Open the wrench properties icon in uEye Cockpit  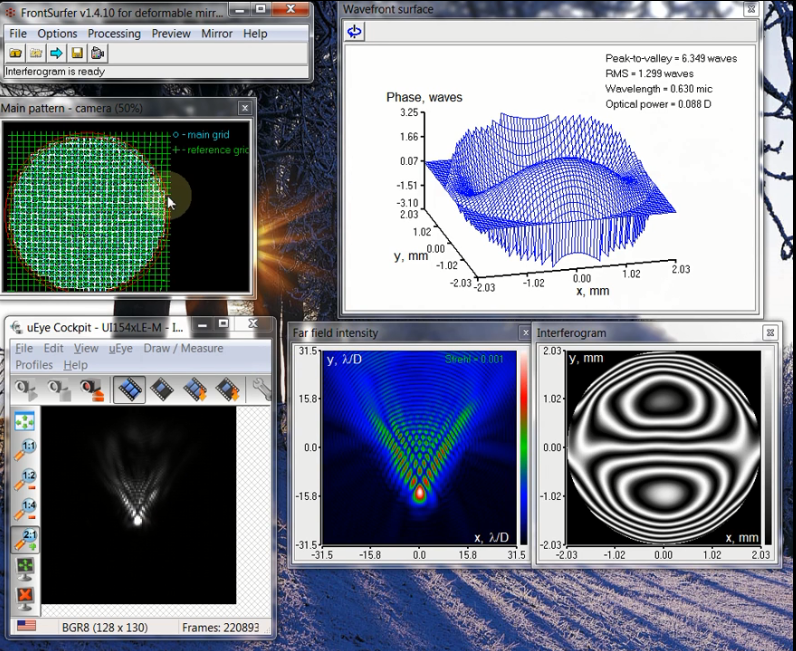[261, 390]
